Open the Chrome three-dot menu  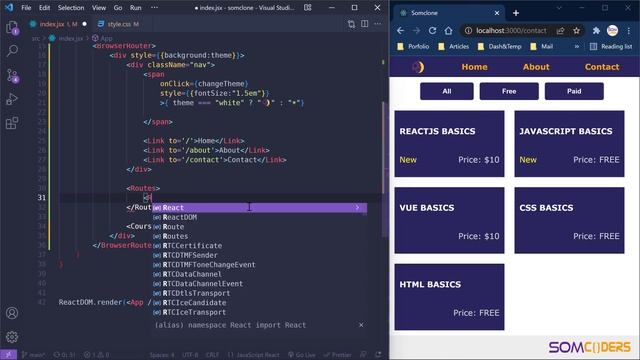coord(629,31)
